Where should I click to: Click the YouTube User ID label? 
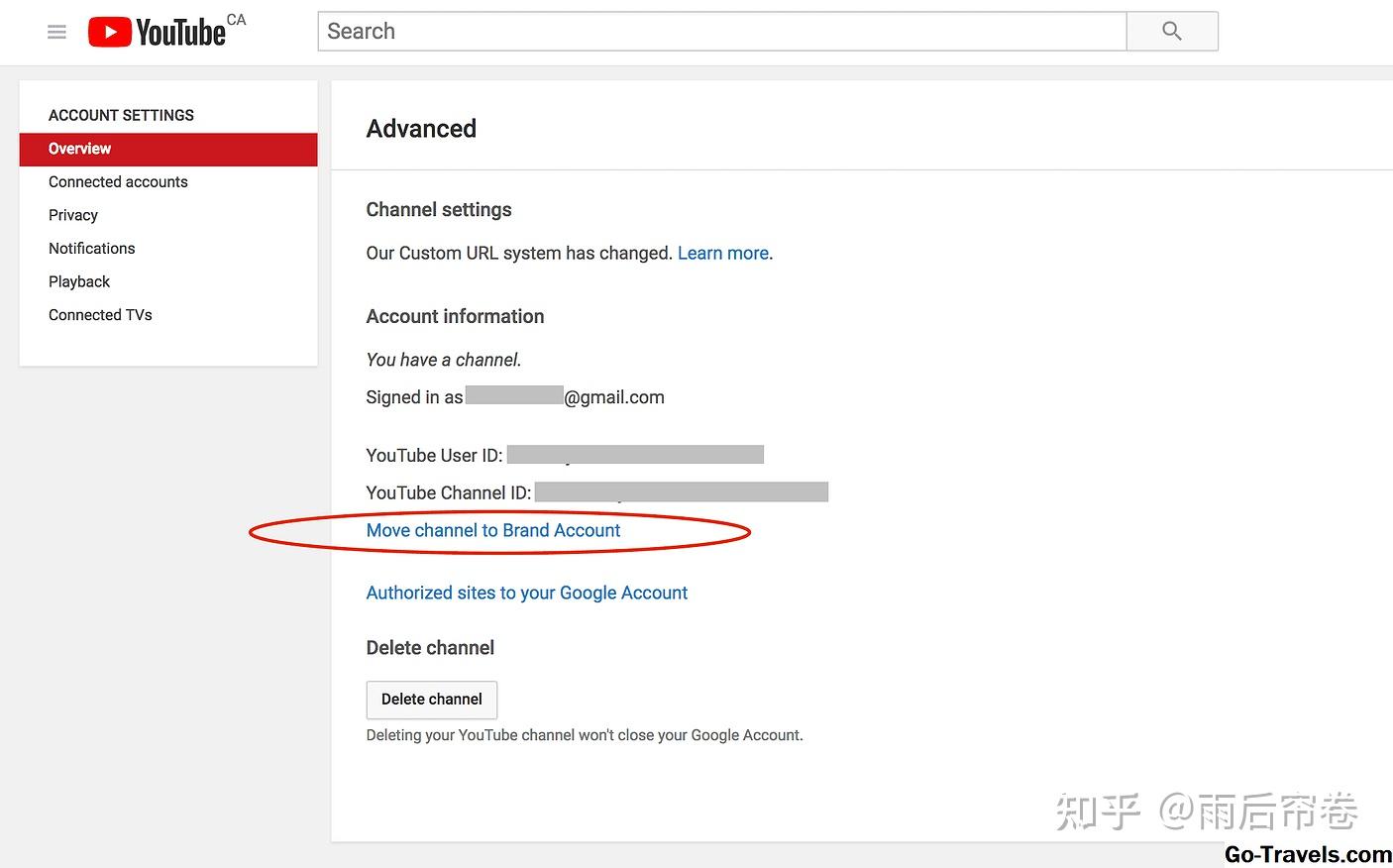435,456
